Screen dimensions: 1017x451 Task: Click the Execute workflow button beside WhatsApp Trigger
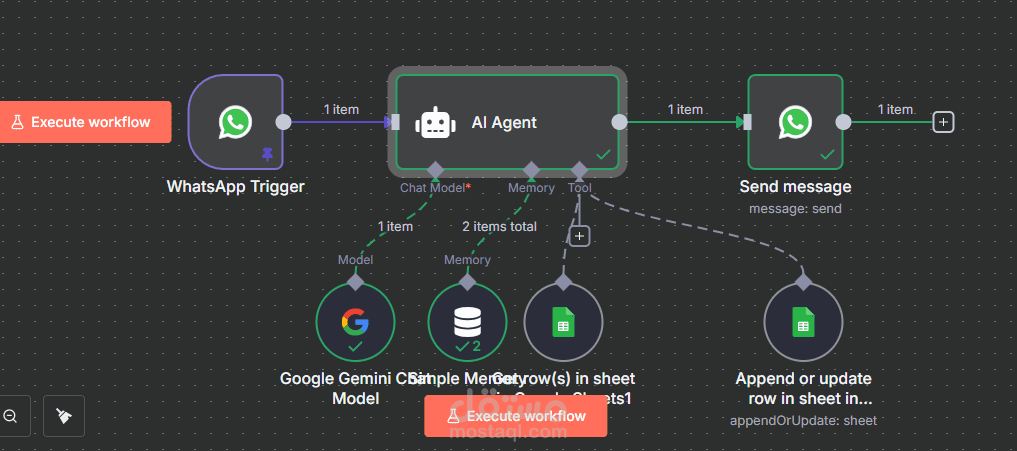(x=85, y=122)
